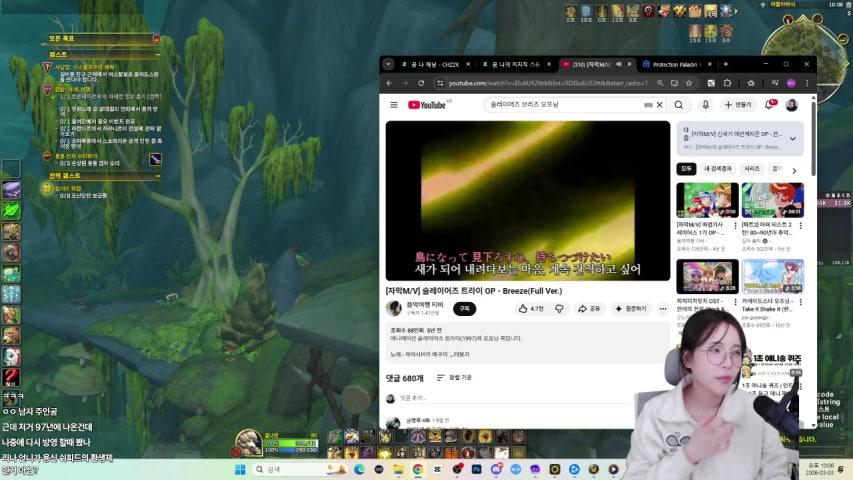The height and width of the screenshot is (480, 853).
Task: Click the blue player mana bar
Action: click(291, 450)
